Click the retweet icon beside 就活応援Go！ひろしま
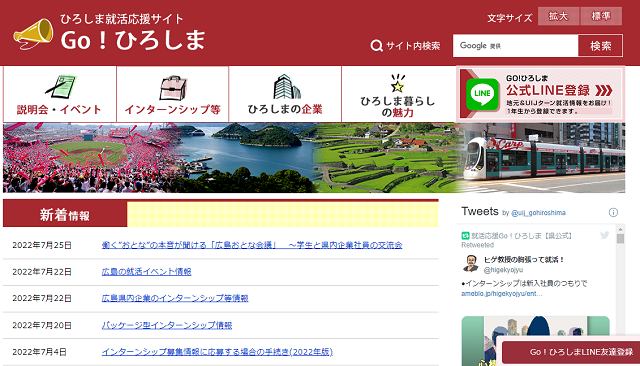640x366 pixels. (465, 235)
